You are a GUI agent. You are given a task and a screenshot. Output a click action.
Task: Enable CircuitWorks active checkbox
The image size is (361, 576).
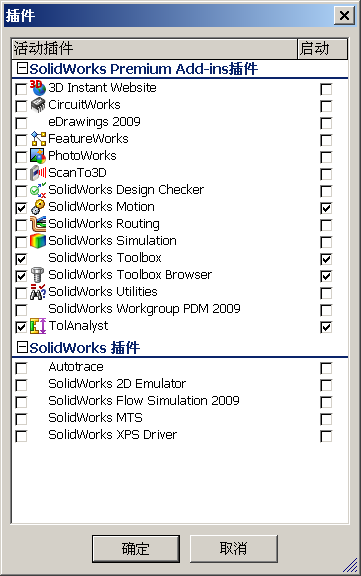tap(21, 106)
